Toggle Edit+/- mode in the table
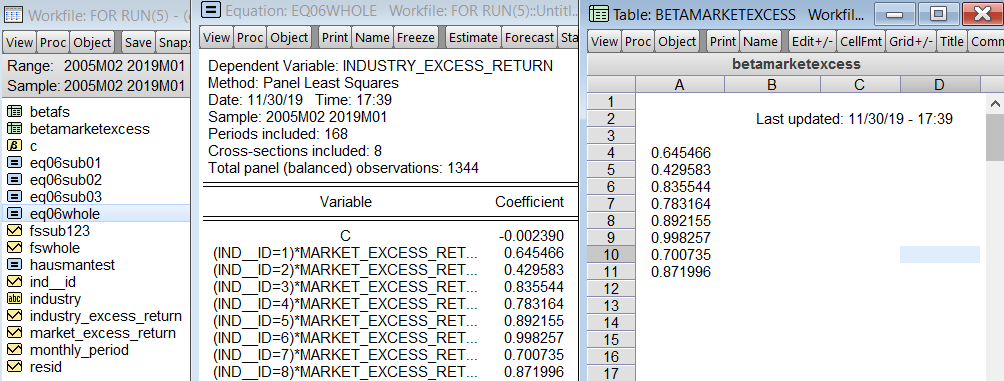 click(x=813, y=42)
